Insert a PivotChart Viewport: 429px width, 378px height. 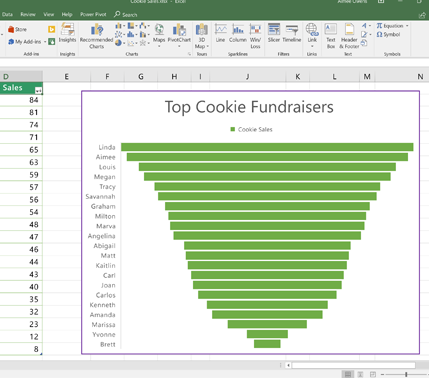(179, 35)
